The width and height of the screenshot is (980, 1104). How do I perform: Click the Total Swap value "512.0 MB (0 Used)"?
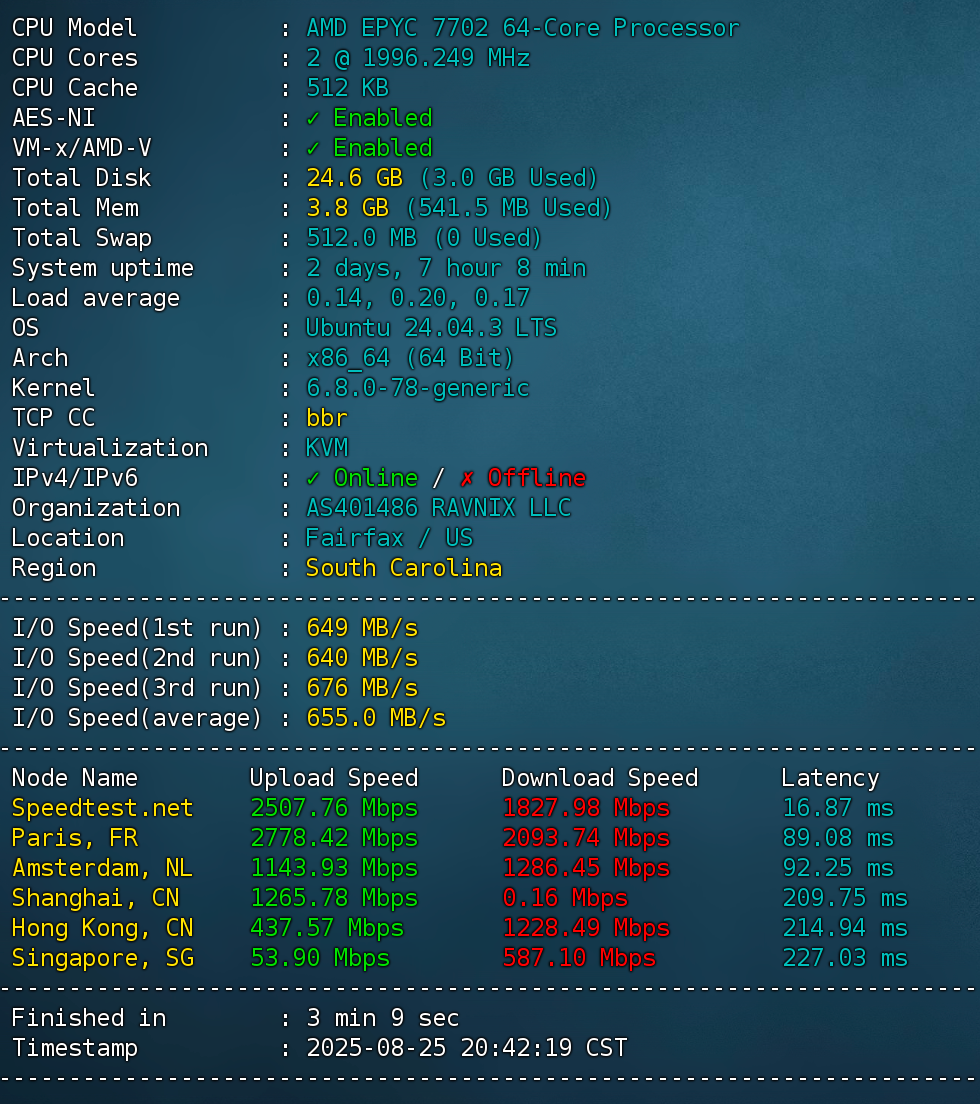coord(424,239)
